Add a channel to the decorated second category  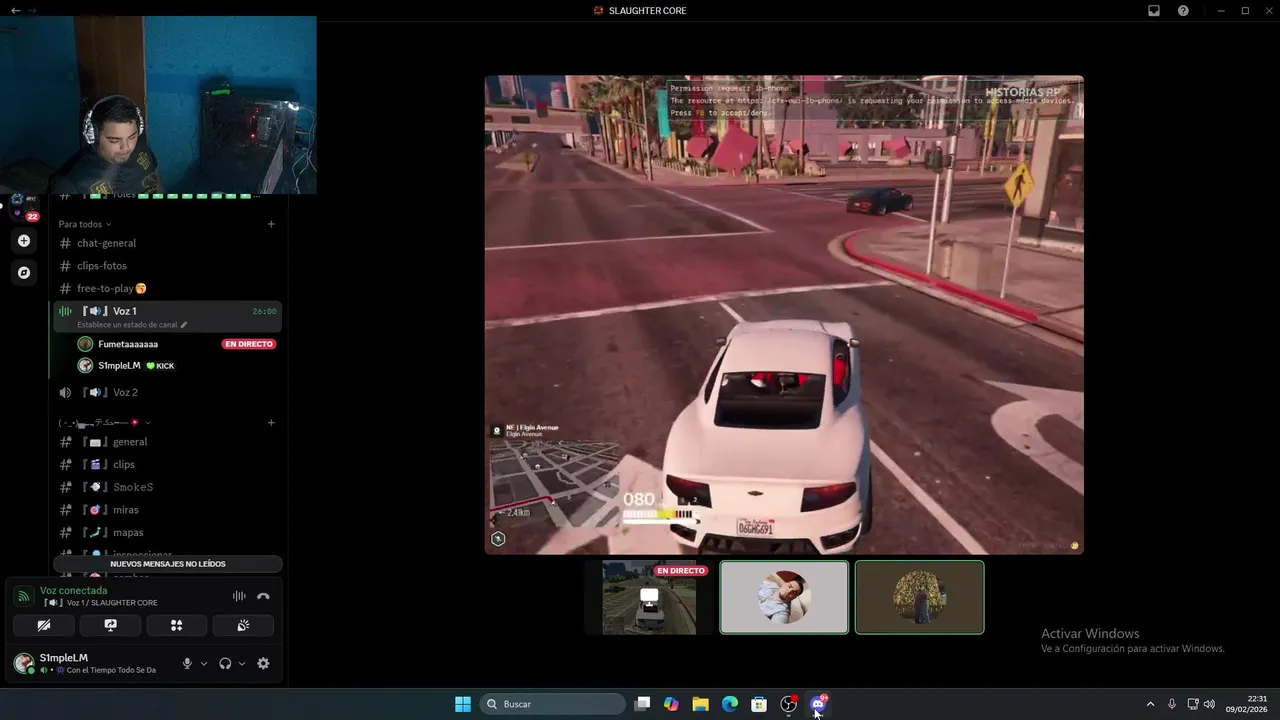click(x=271, y=422)
